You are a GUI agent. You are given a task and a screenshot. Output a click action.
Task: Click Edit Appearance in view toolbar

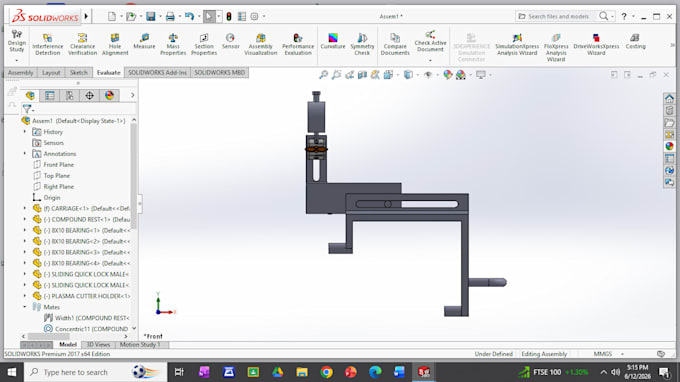[448, 75]
